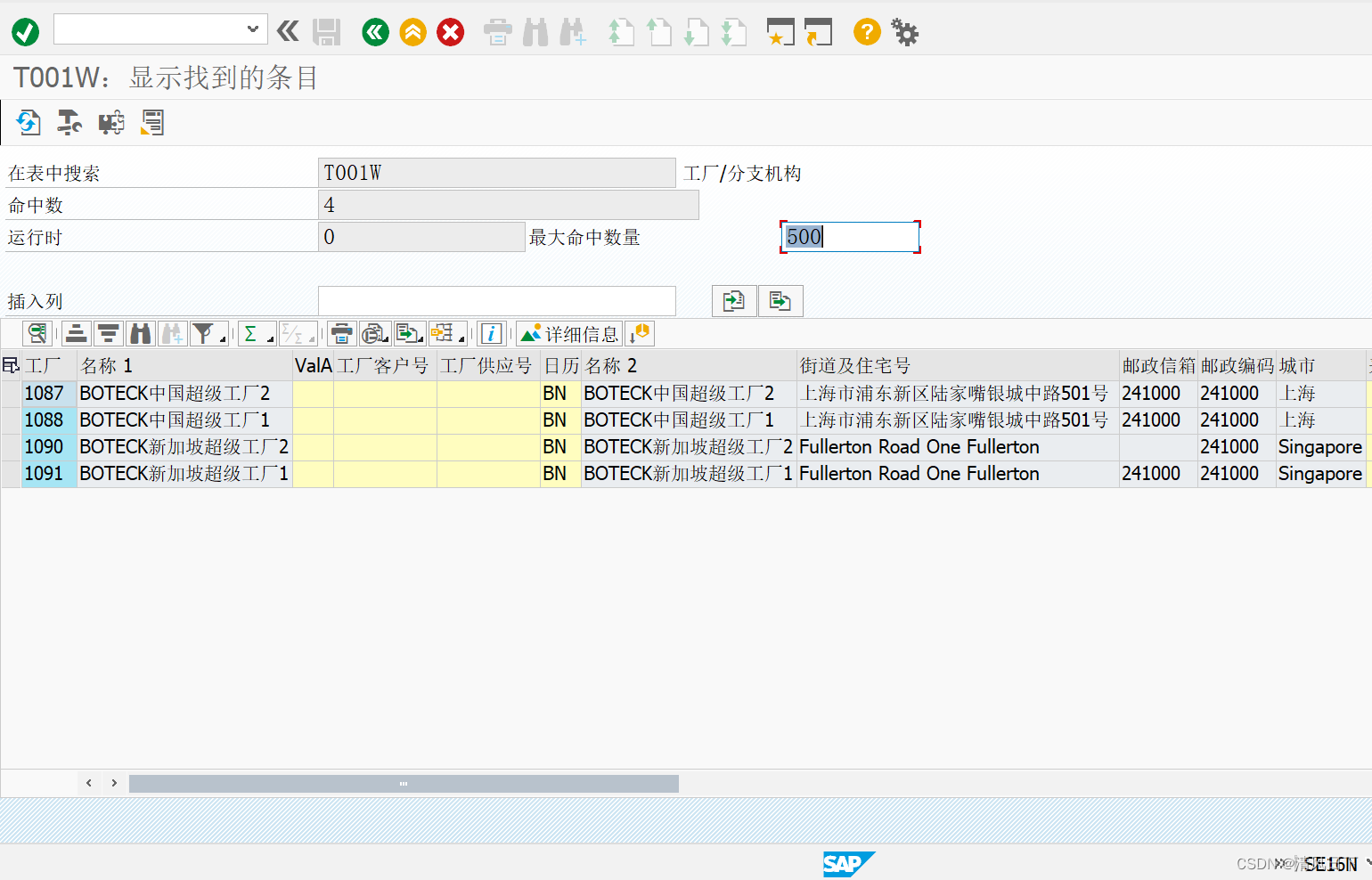
Task: Open technical info with the i icon
Action: pos(492,333)
